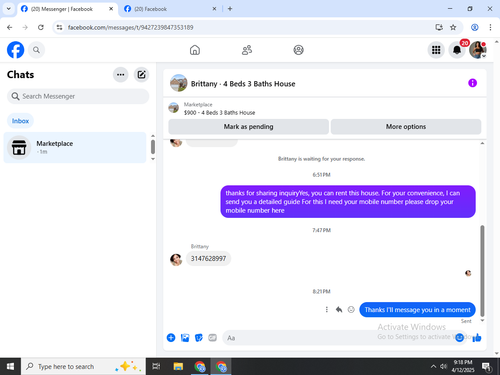Viewport: 500px width, 375px height.
Task: Click the 3147628997 message bubble
Action: pyautogui.click(x=208, y=258)
